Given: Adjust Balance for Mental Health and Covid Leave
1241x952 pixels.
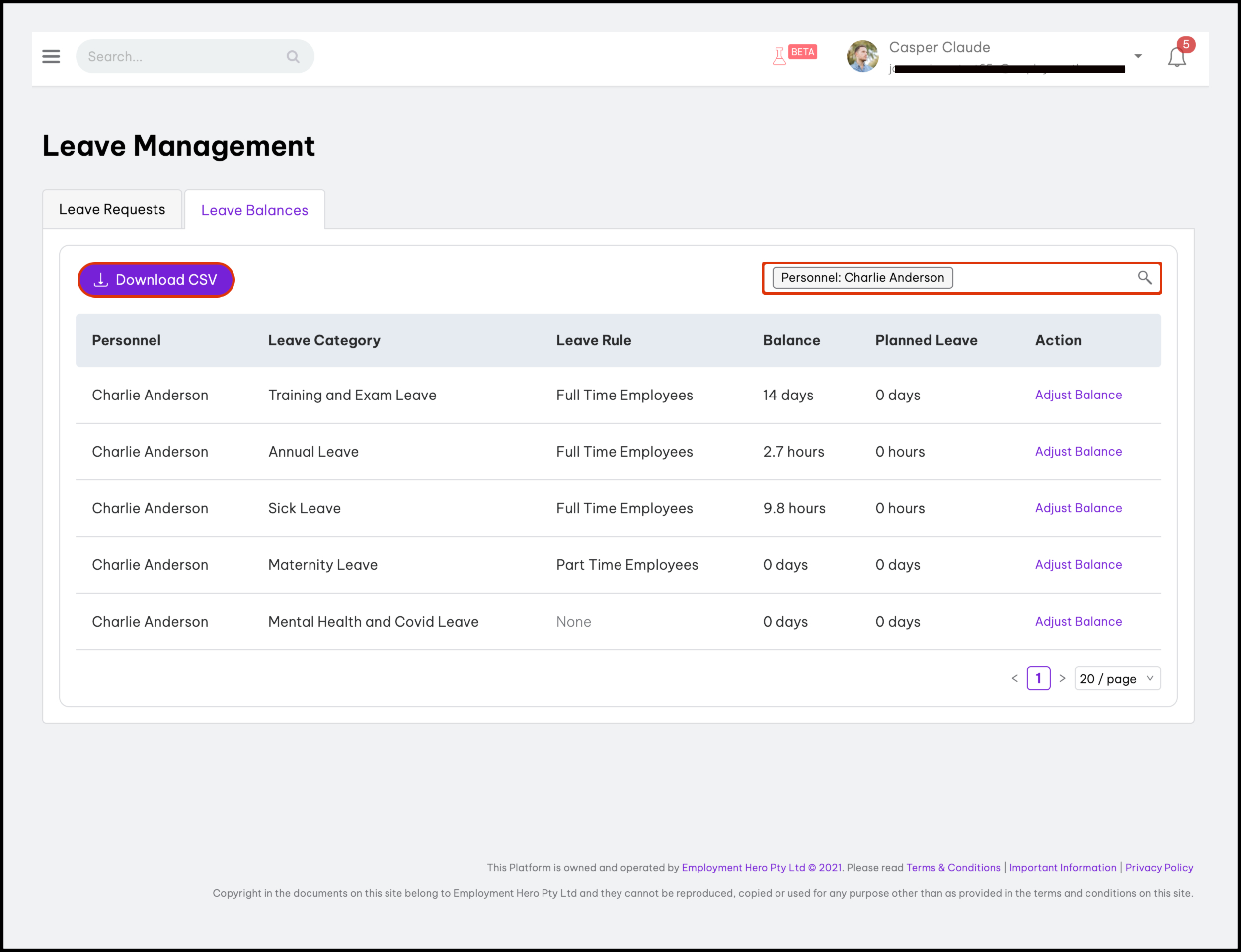Looking at the screenshot, I should pos(1079,622).
